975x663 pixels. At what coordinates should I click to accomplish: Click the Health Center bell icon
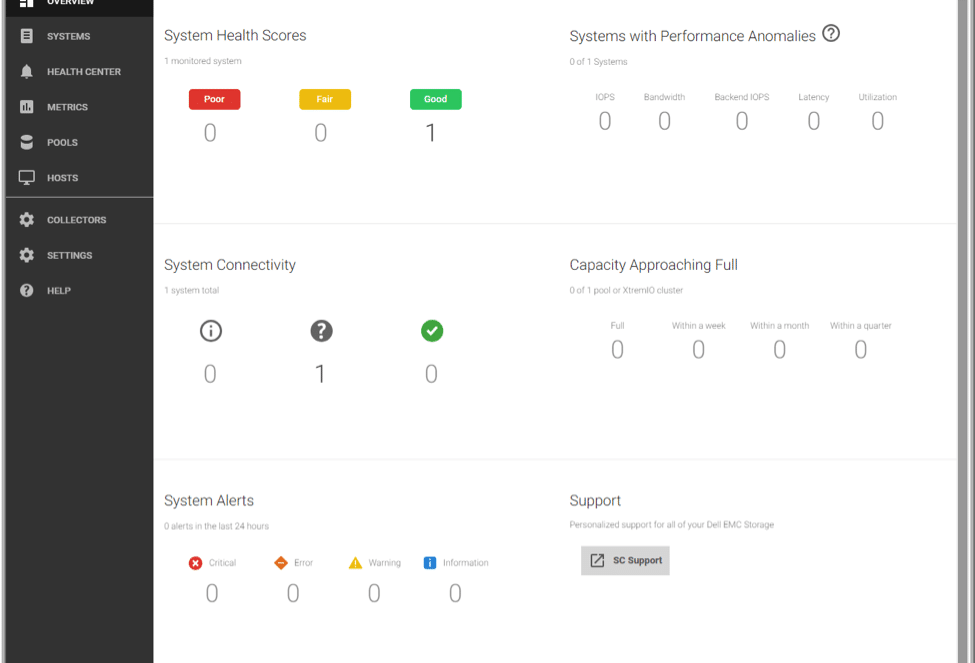tap(27, 72)
